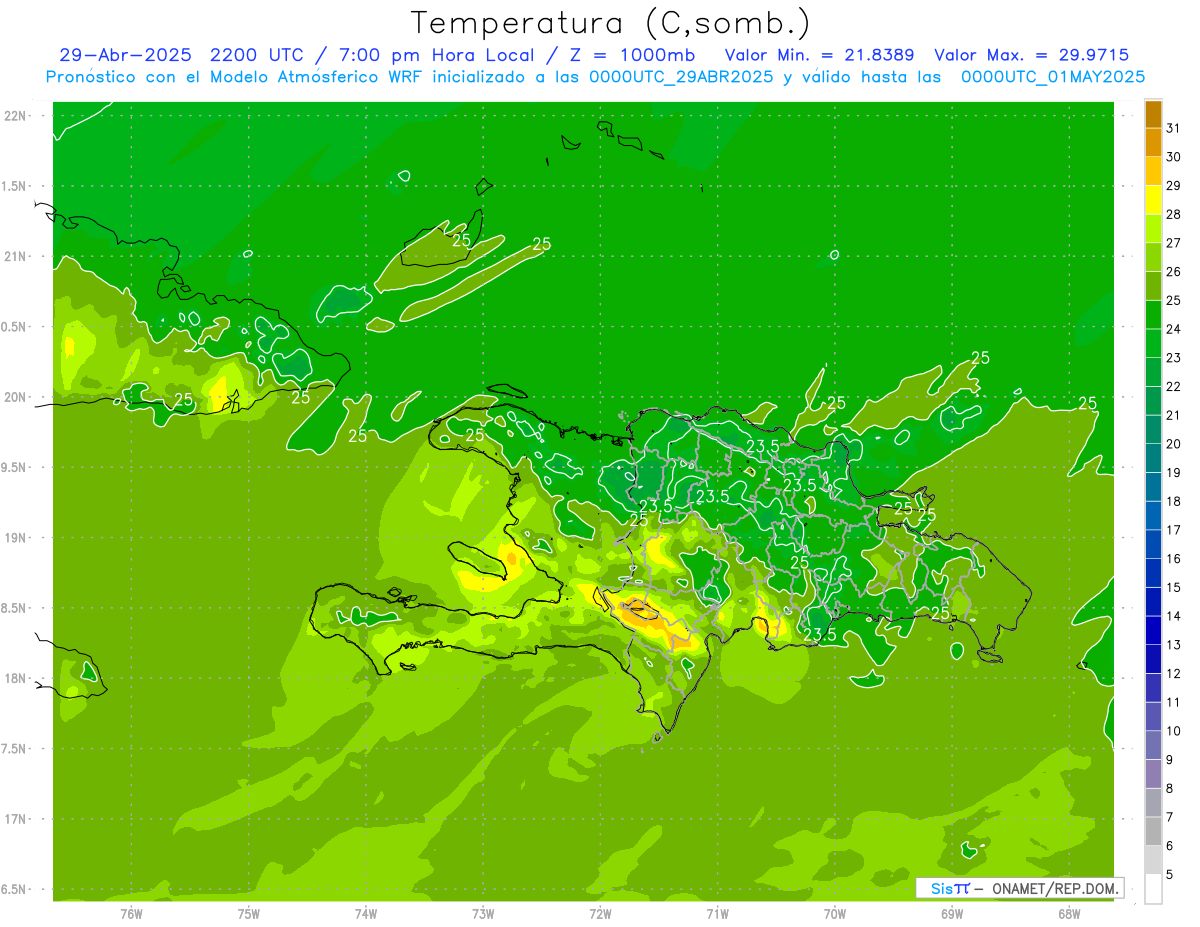
Task: Click legend color band between 25 and 26
Action: tap(1153, 286)
